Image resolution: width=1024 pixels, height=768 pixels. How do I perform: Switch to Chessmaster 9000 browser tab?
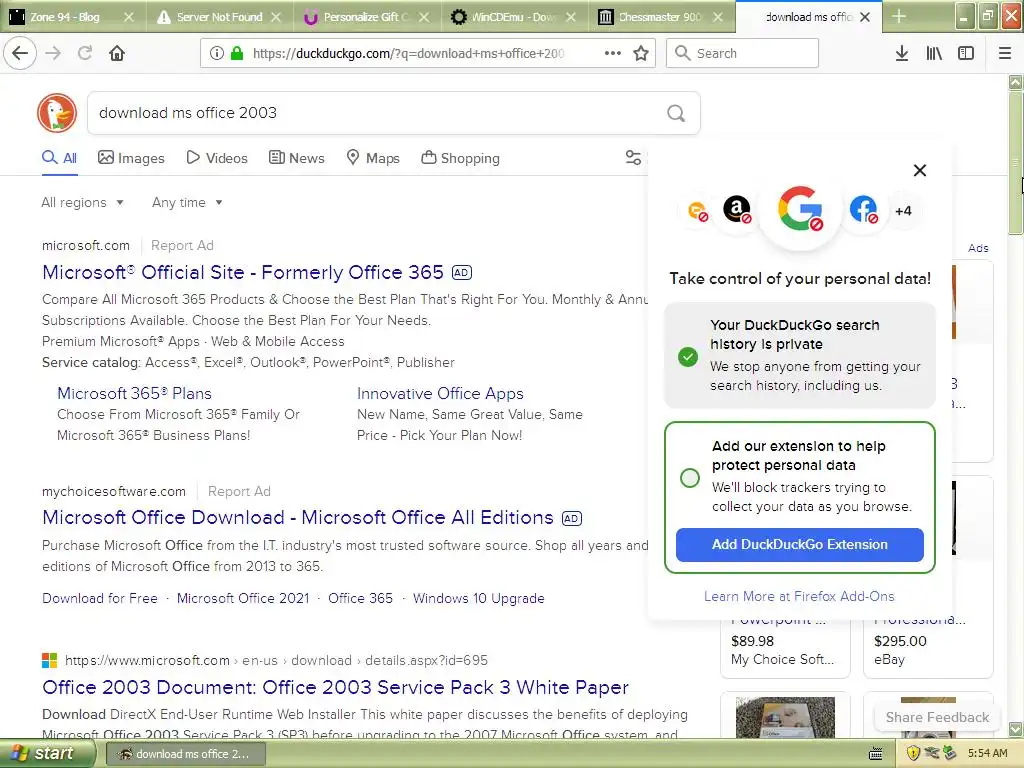pos(660,17)
